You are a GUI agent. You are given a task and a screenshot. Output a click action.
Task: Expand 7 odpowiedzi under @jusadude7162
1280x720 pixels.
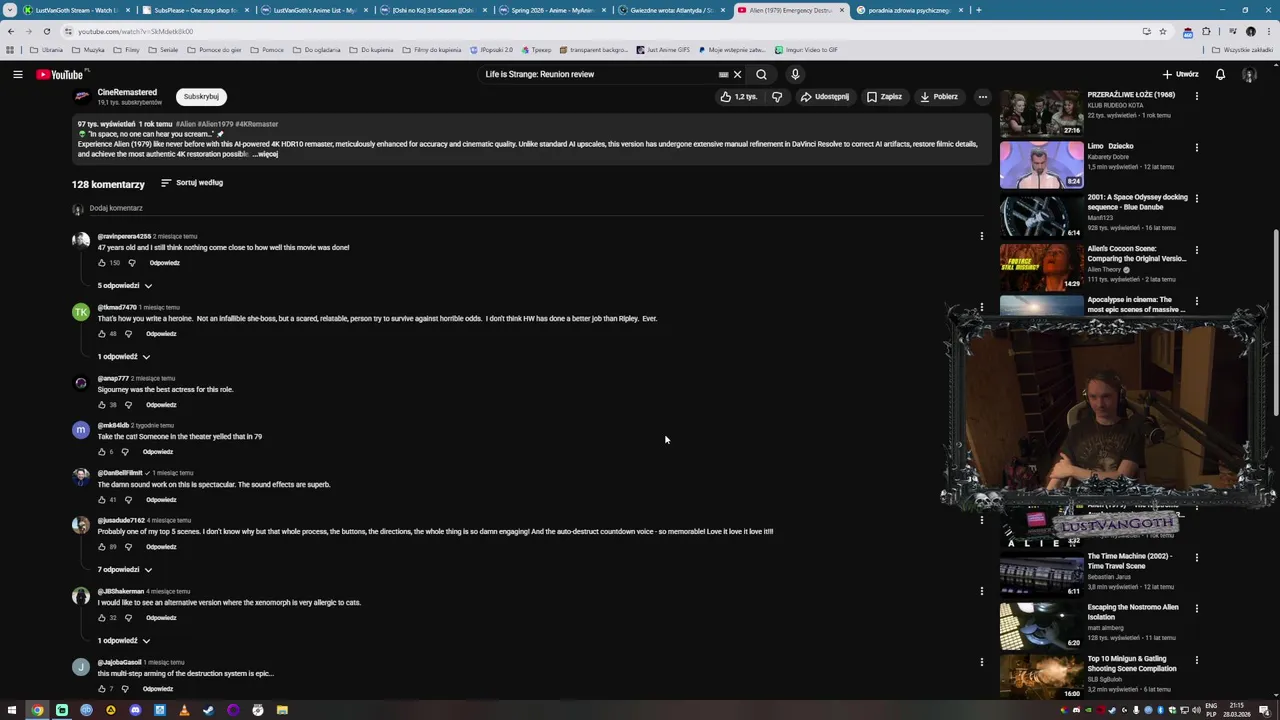pos(125,570)
